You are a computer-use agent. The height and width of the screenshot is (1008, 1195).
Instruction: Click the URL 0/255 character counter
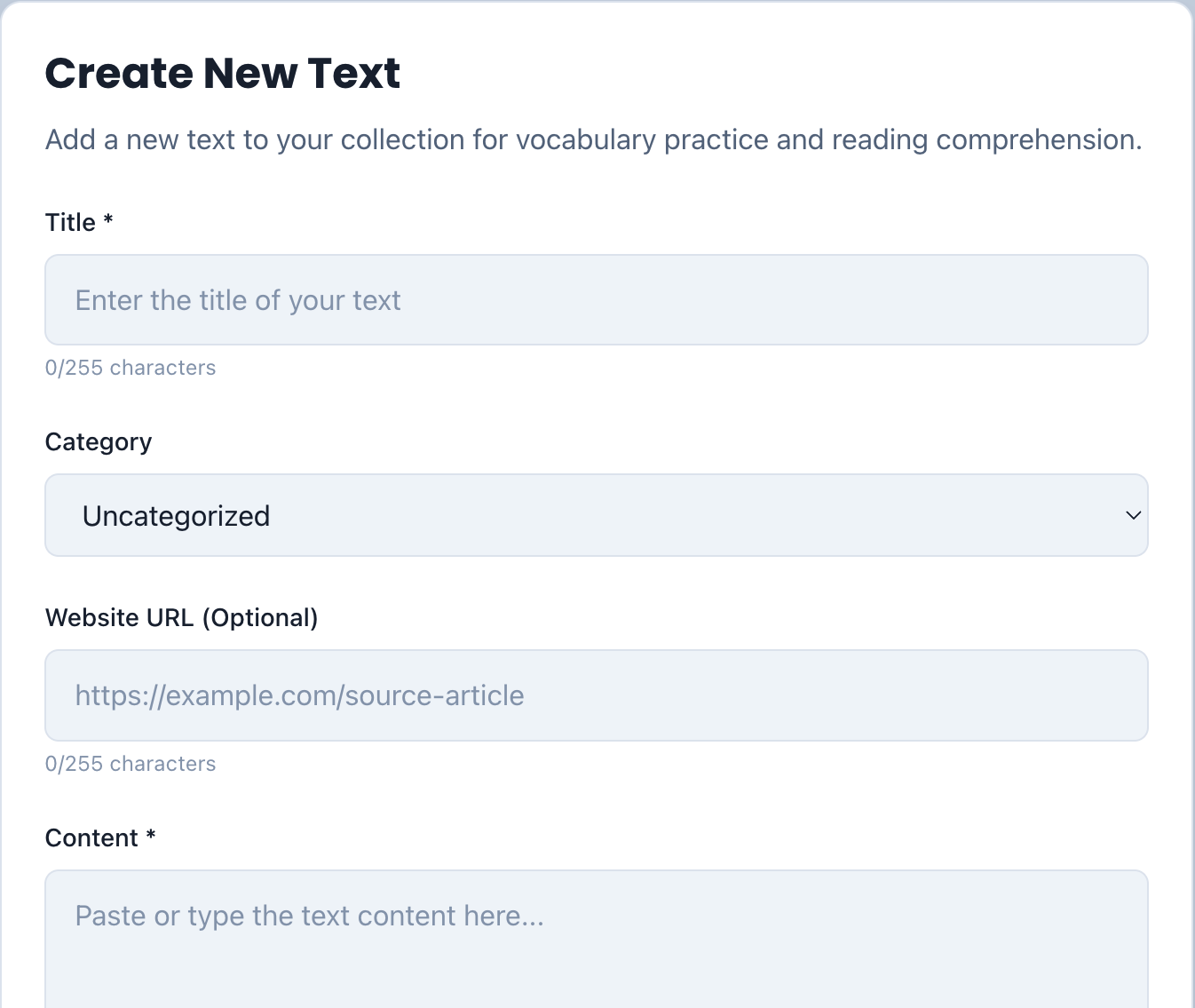click(x=131, y=763)
